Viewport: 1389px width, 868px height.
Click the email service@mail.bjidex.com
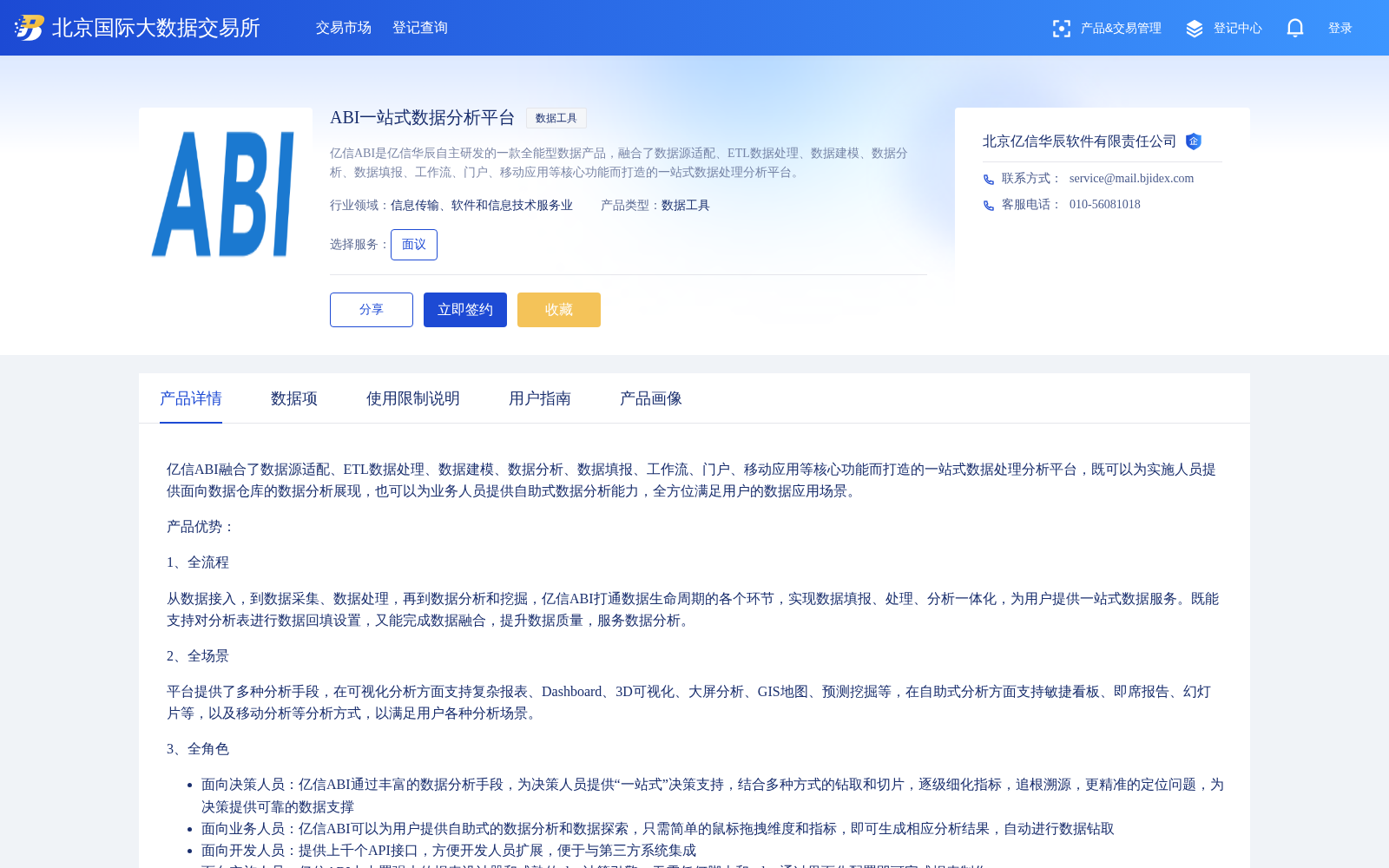point(1132,179)
